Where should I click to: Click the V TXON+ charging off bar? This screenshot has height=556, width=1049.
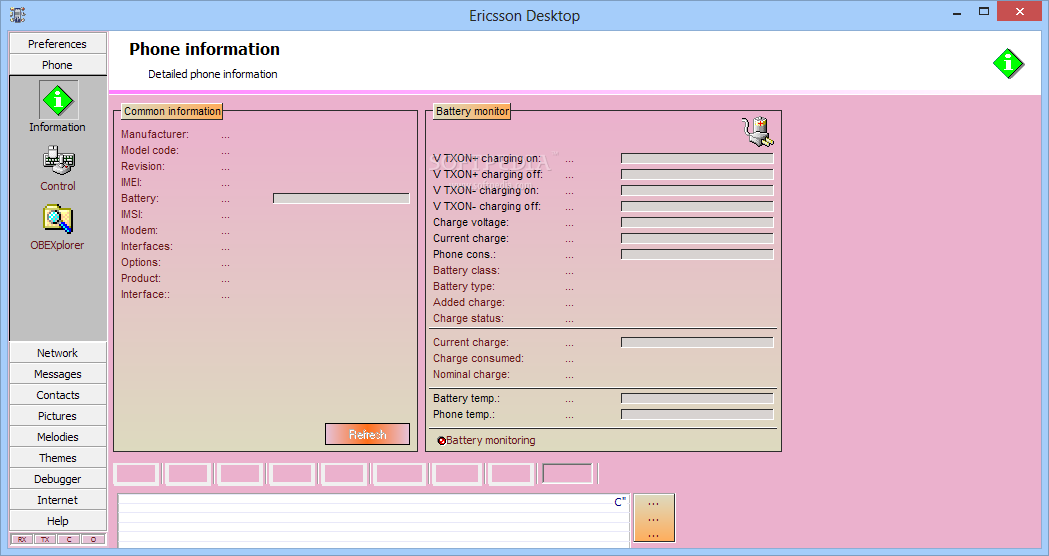[x=697, y=175]
